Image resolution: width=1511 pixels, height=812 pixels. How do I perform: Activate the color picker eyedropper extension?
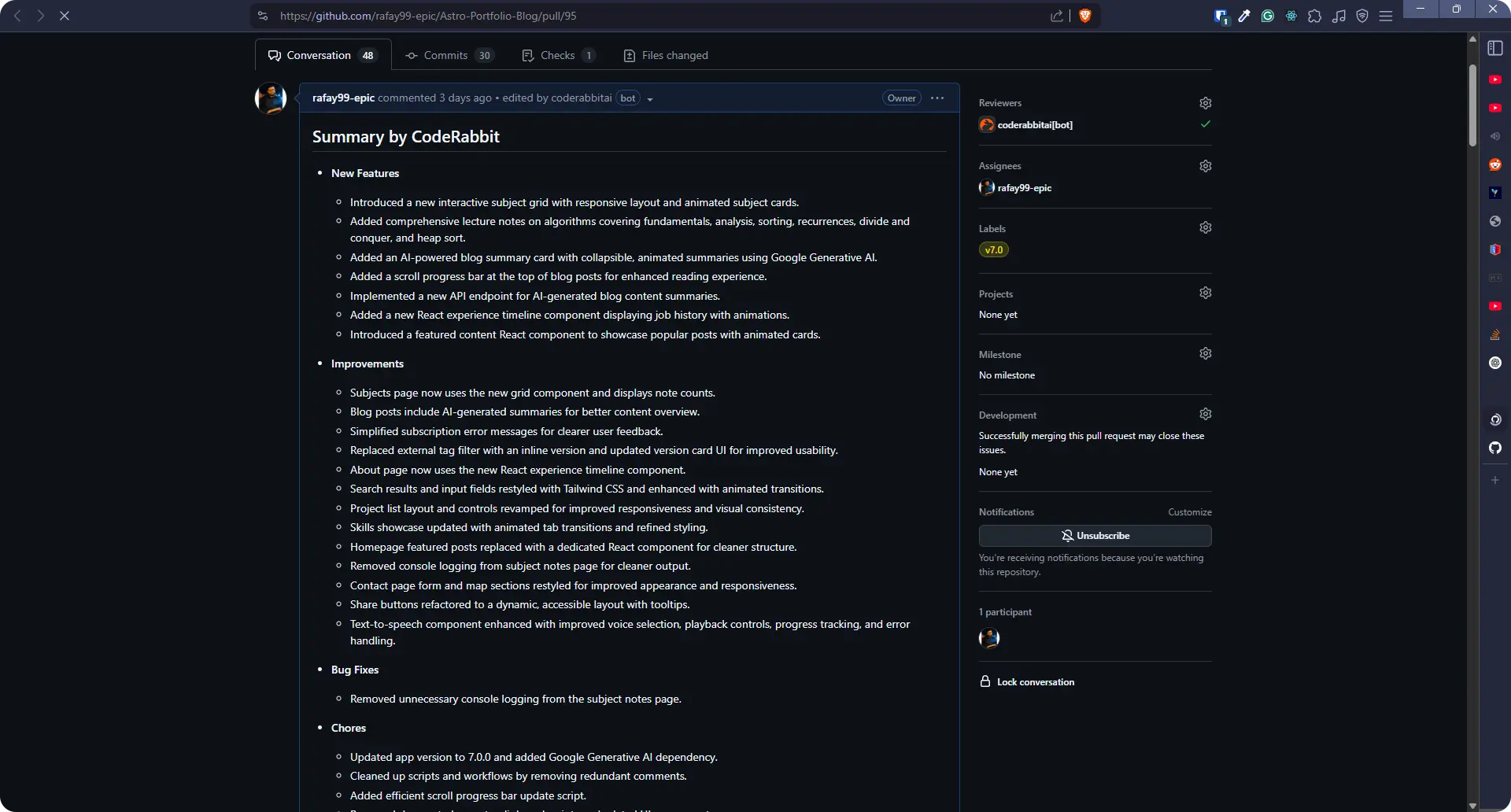(1244, 16)
